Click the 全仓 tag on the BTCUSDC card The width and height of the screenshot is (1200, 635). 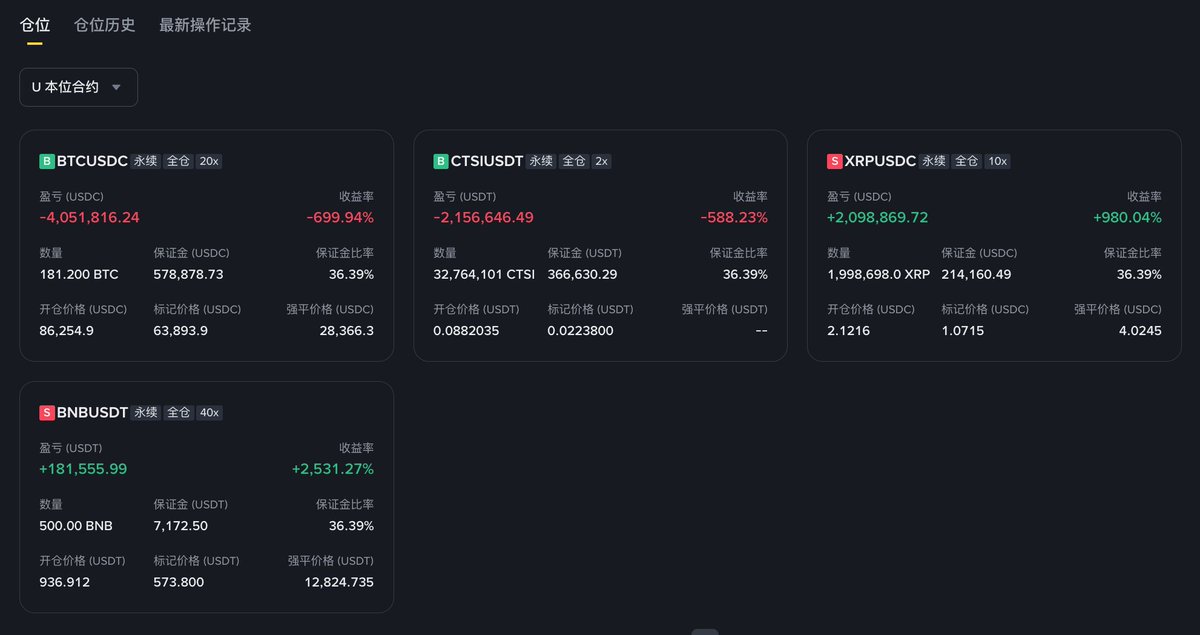(178, 161)
